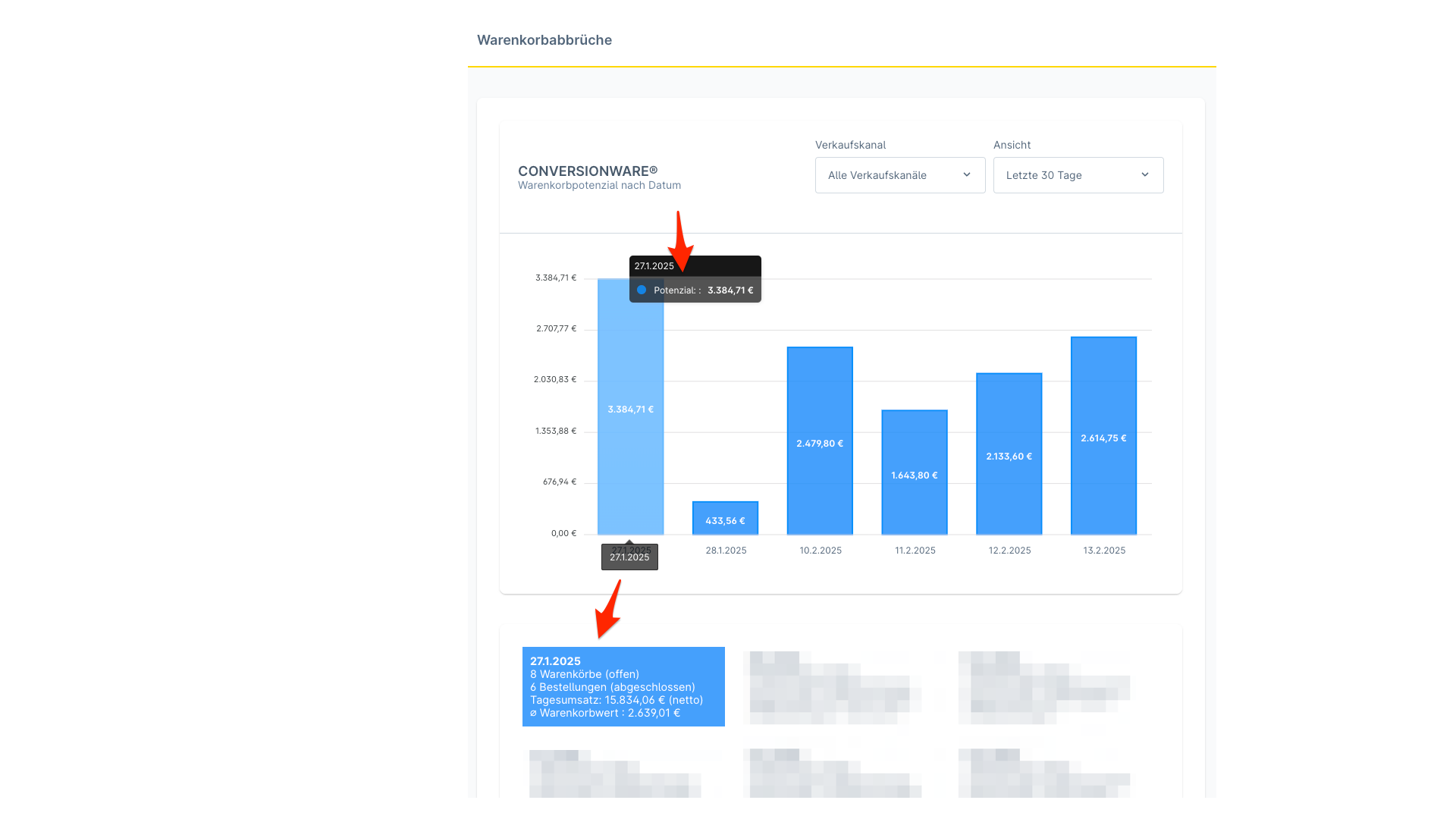This screenshot has height=819, width=1456.
Task: Click the Potenzial tooltip indicator icon
Action: coord(639,290)
